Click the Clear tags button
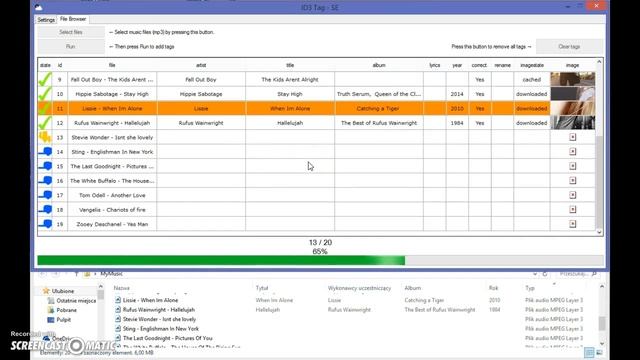The height and width of the screenshot is (360, 640). pyautogui.click(x=569, y=47)
